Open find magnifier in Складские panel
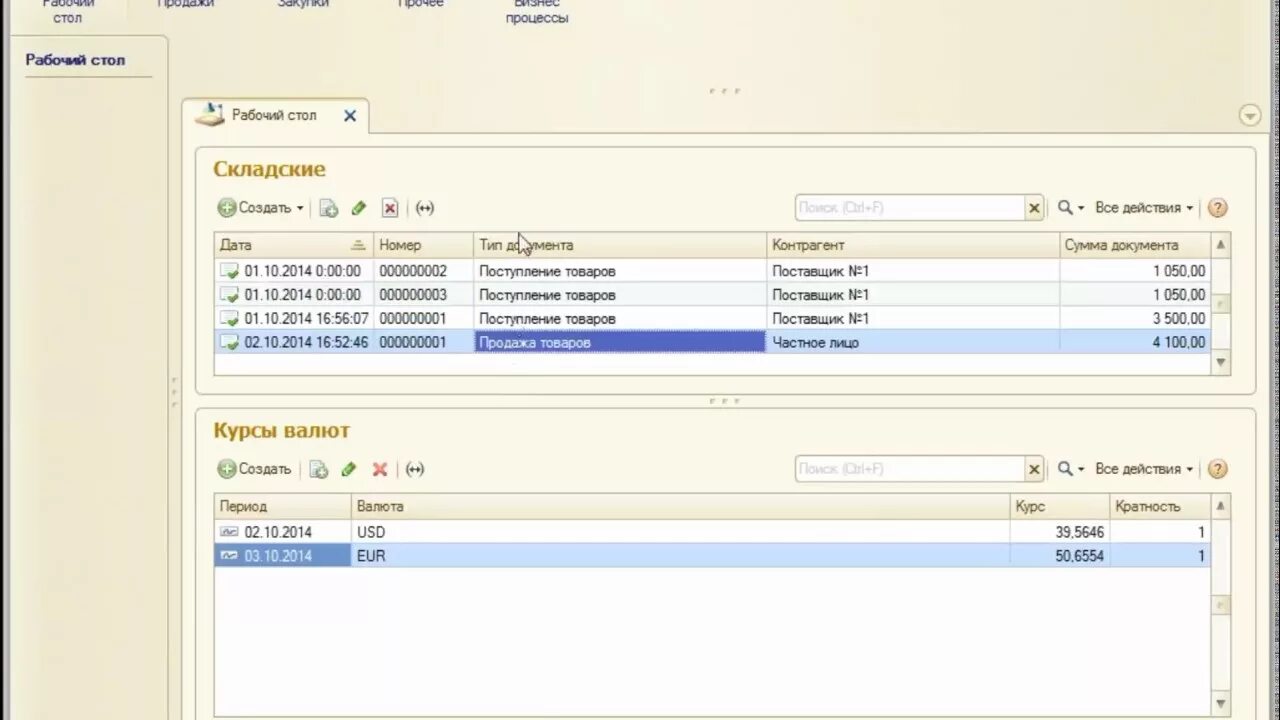Image resolution: width=1280 pixels, height=720 pixels. click(x=1071, y=208)
